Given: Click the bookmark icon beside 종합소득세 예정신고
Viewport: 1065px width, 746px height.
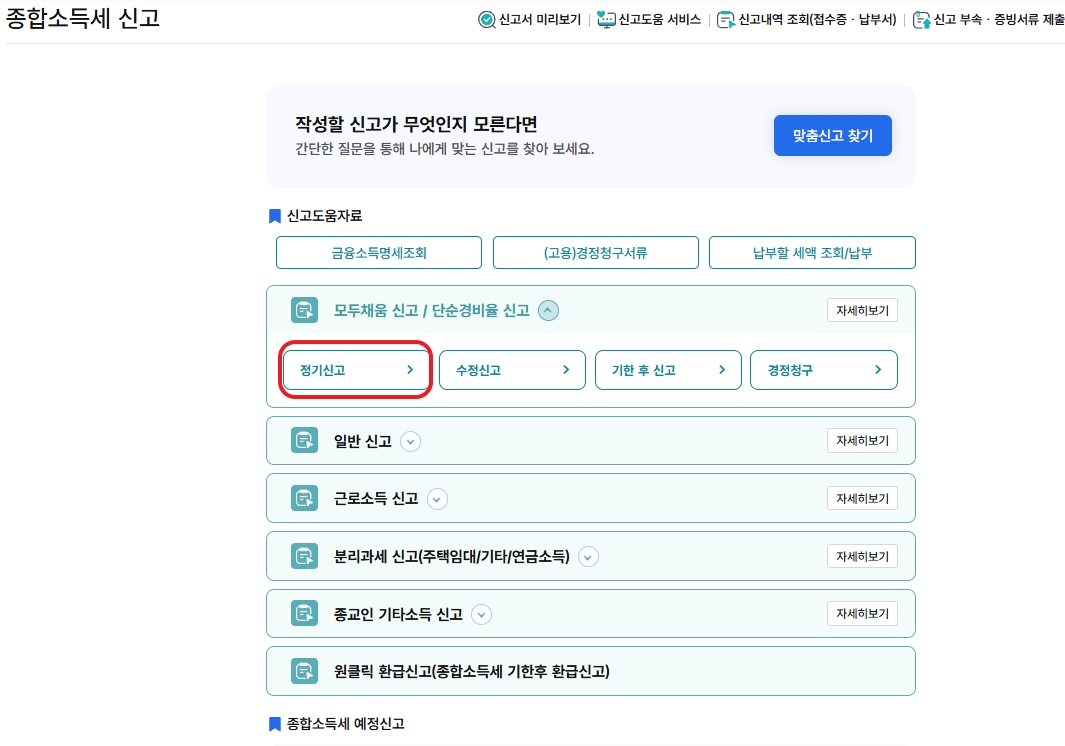Looking at the screenshot, I should click(x=274, y=723).
